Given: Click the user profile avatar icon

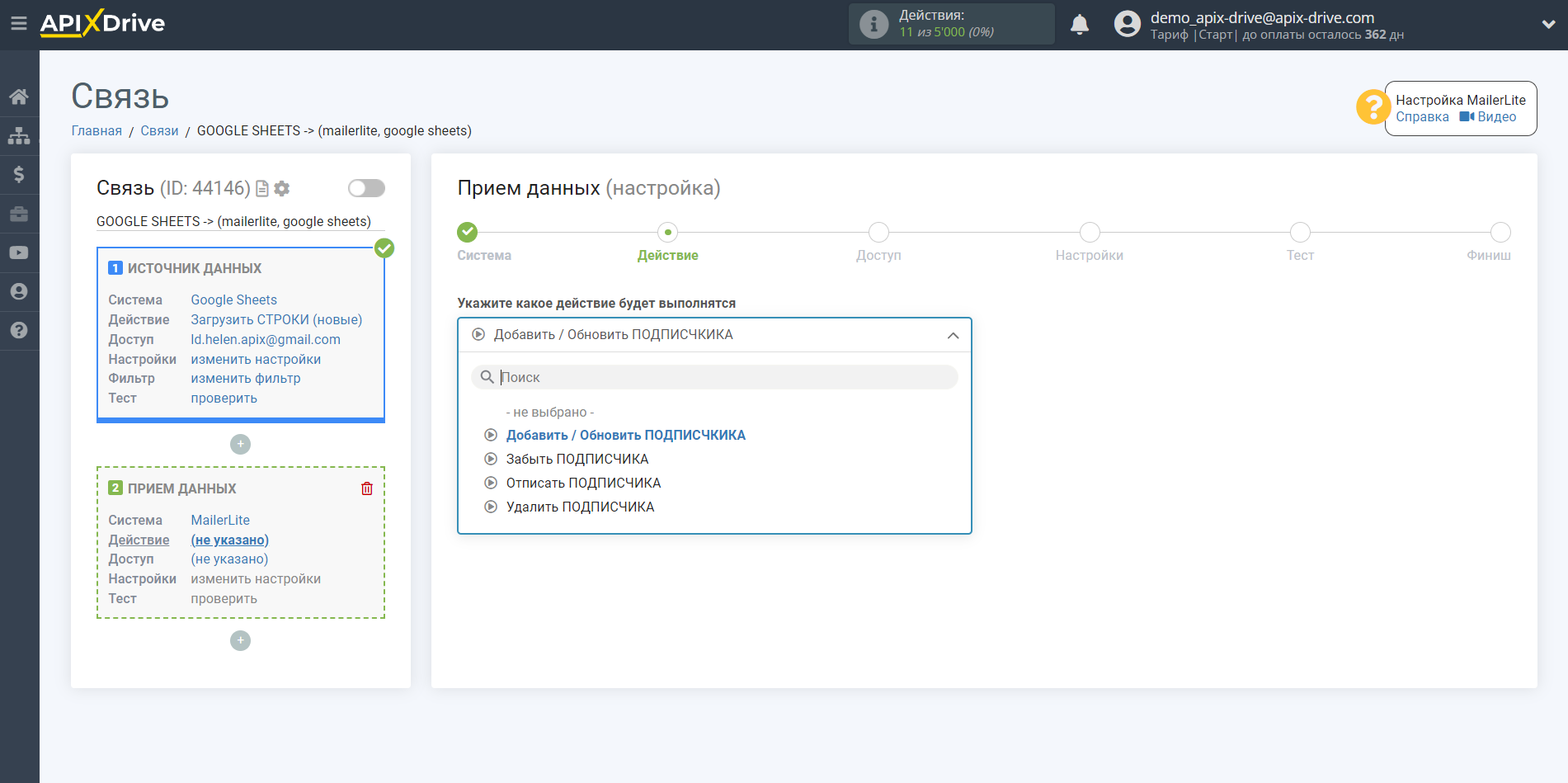Looking at the screenshot, I should tap(1127, 24).
